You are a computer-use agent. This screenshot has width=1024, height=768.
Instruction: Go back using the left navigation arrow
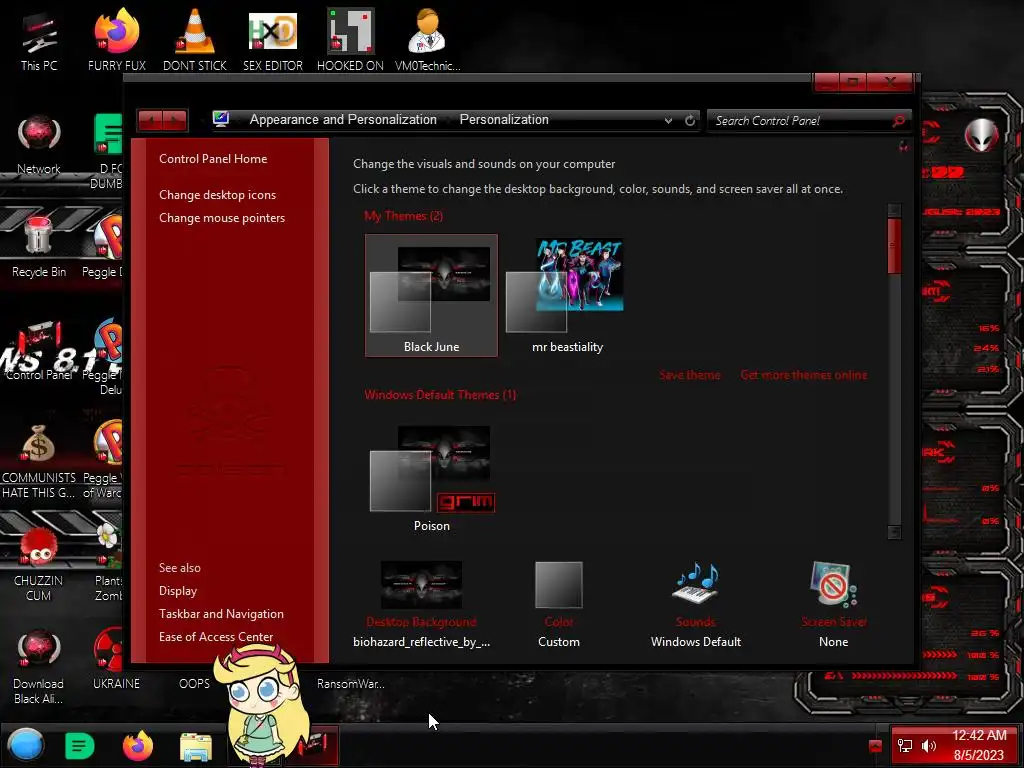(151, 120)
